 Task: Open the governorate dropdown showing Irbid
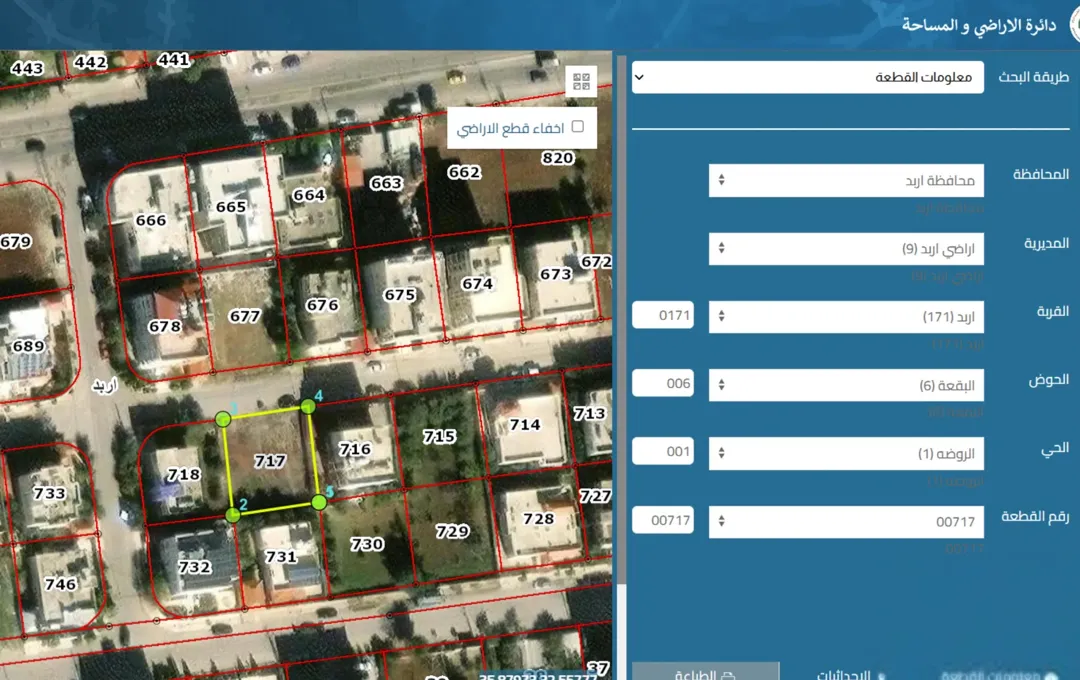click(x=846, y=181)
